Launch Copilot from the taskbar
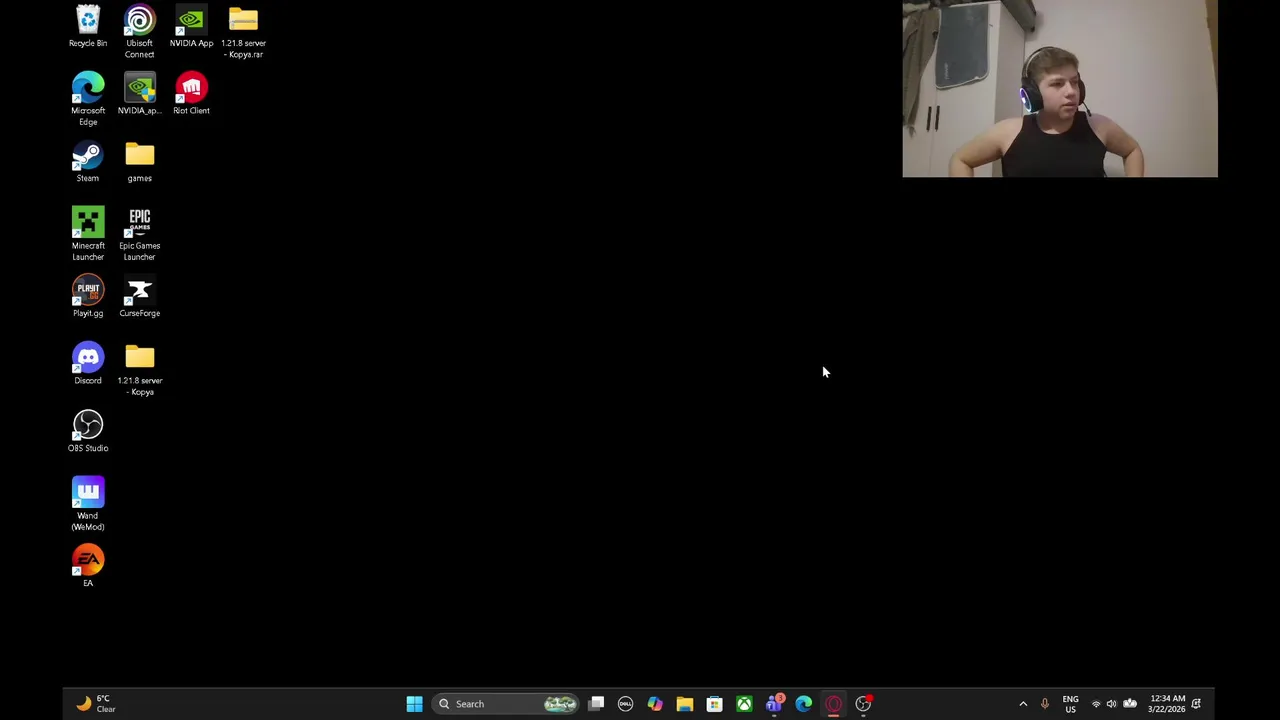Viewport: 1280px width, 720px height. 655,704
